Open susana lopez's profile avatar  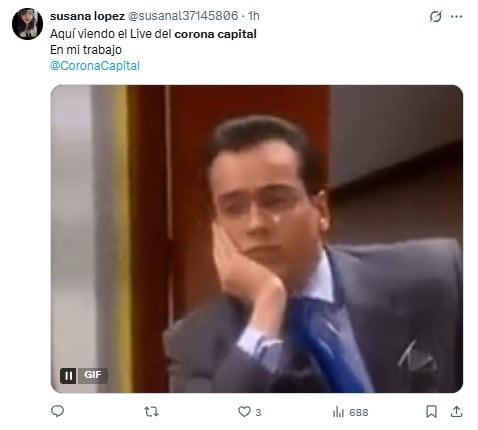27,24
